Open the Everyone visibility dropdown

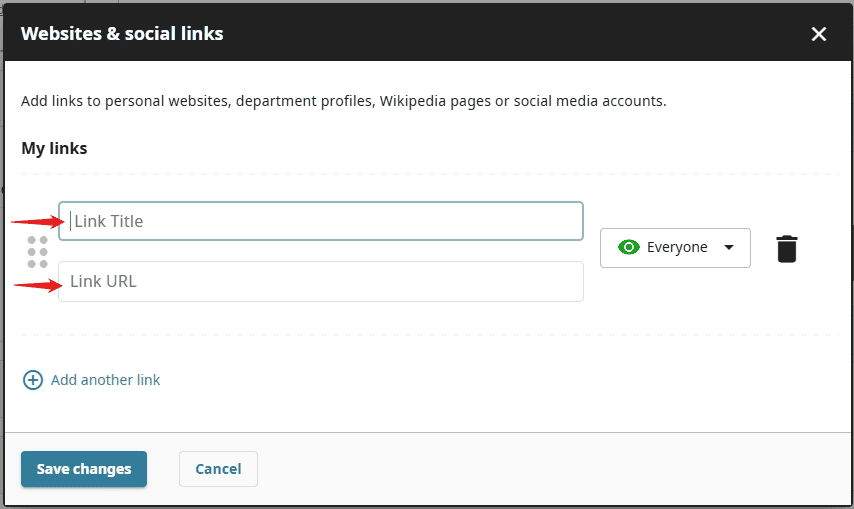[x=675, y=247]
